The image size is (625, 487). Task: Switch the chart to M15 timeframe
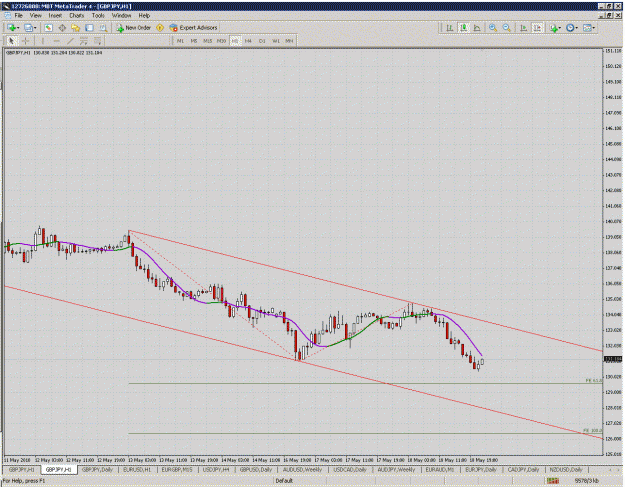(x=208, y=41)
